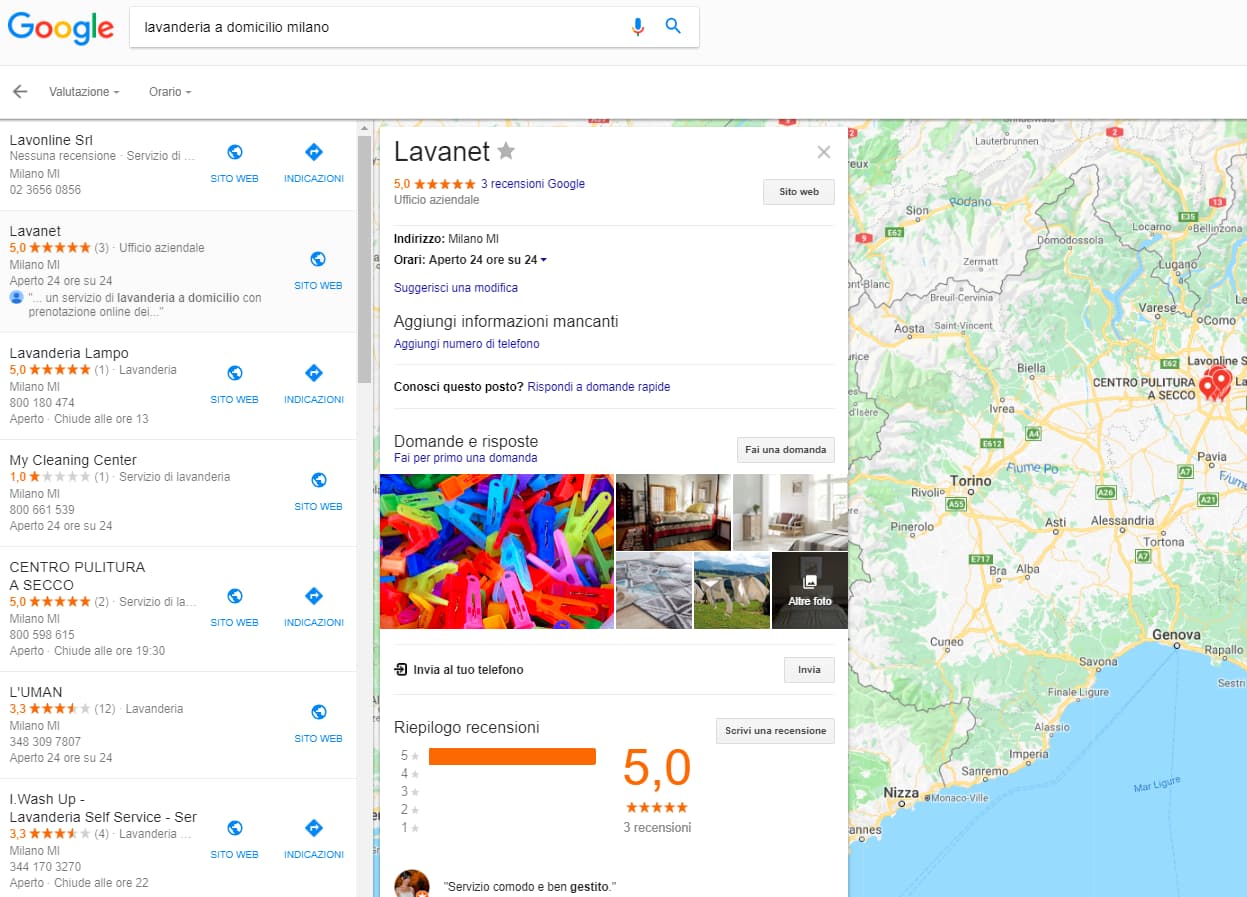Get directions to Lavanderia Lampo

point(313,373)
